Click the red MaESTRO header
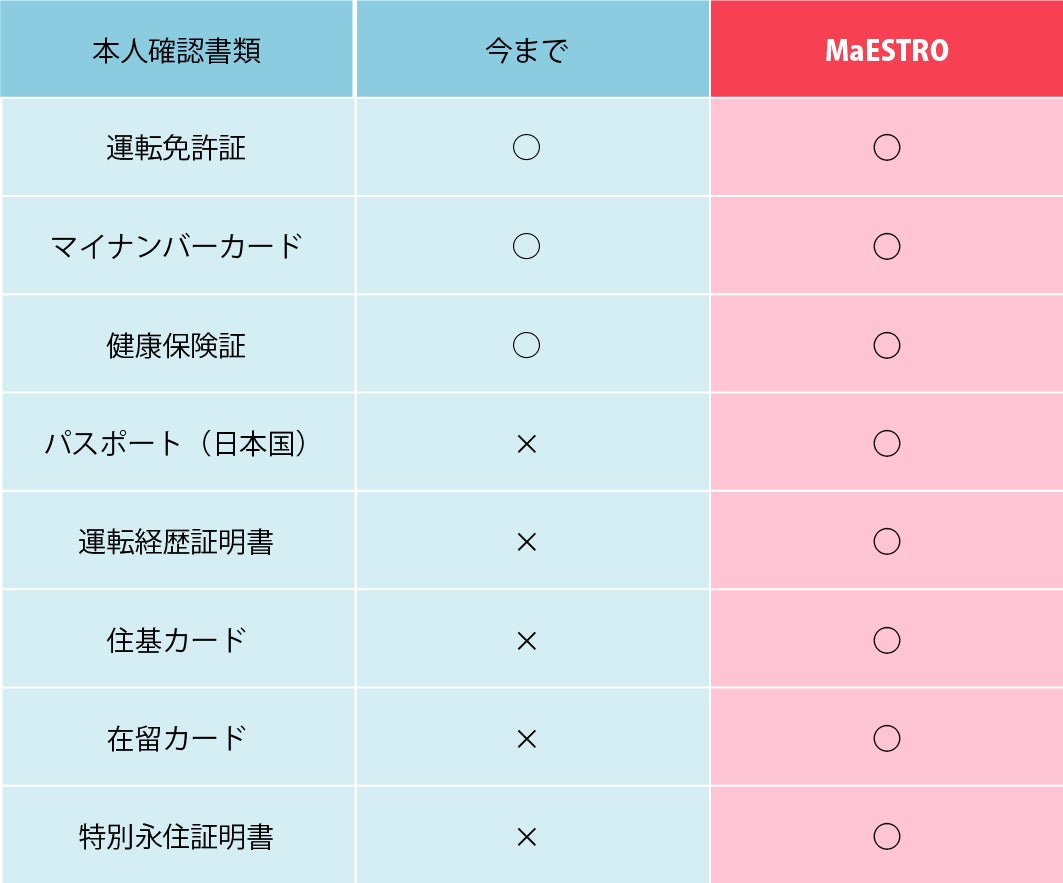 click(887, 50)
